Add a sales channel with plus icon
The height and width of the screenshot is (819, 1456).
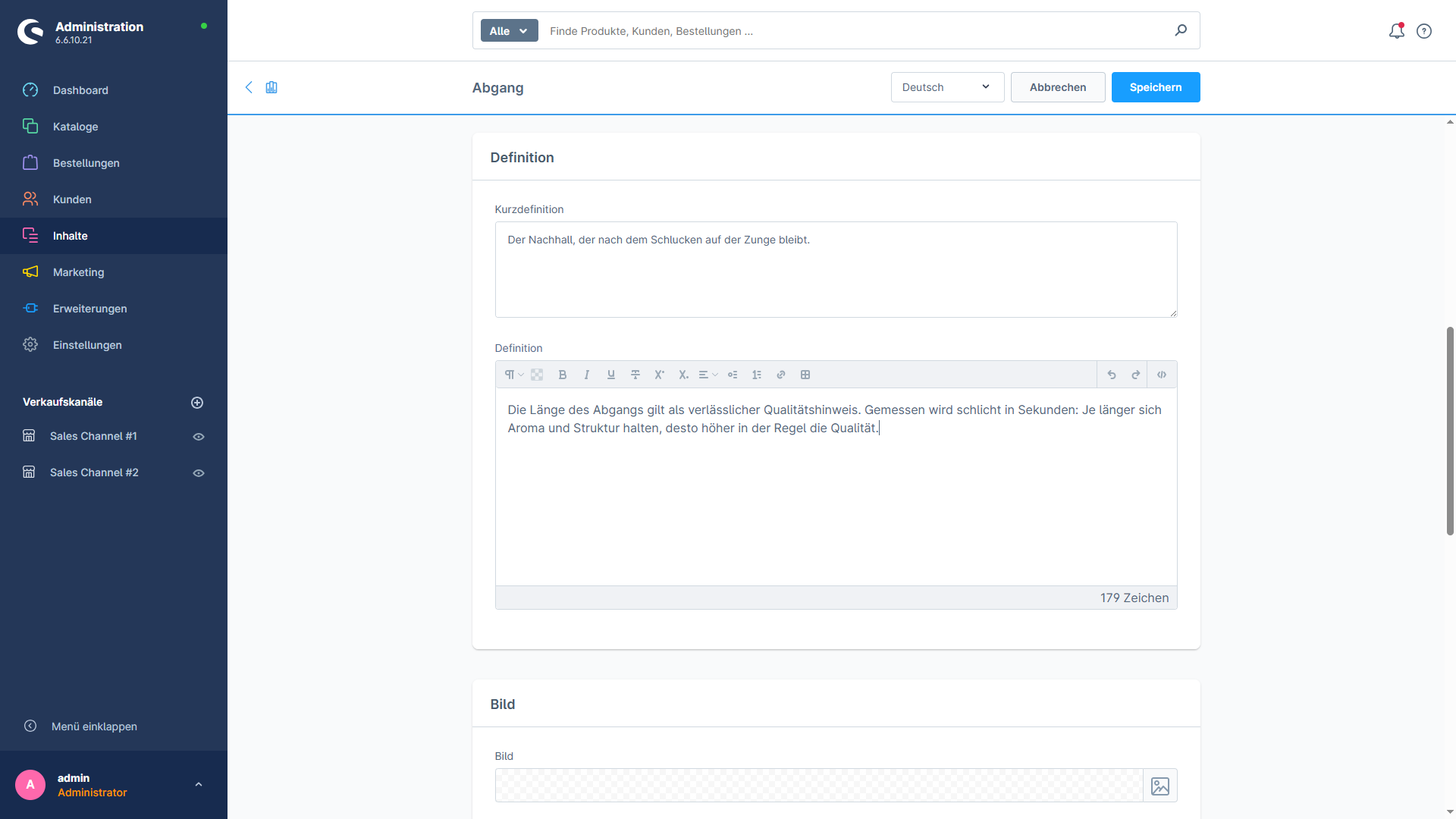pos(197,403)
